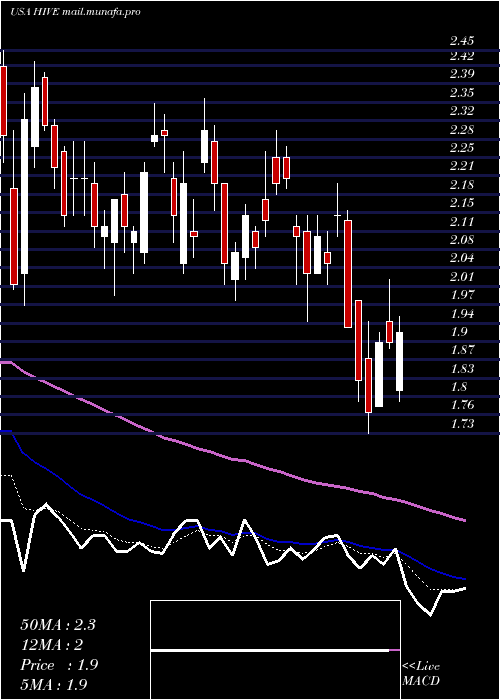Click the '12MA : 2' indicator text
Viewport: 500px width, 700px height.
point(52,645)
